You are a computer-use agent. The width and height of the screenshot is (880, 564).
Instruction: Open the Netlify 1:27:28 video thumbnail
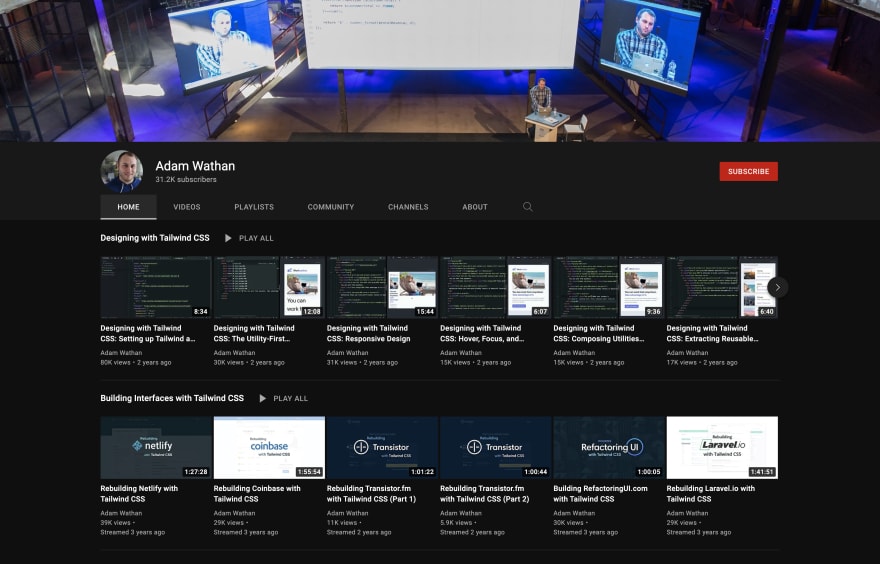point(156,447)
